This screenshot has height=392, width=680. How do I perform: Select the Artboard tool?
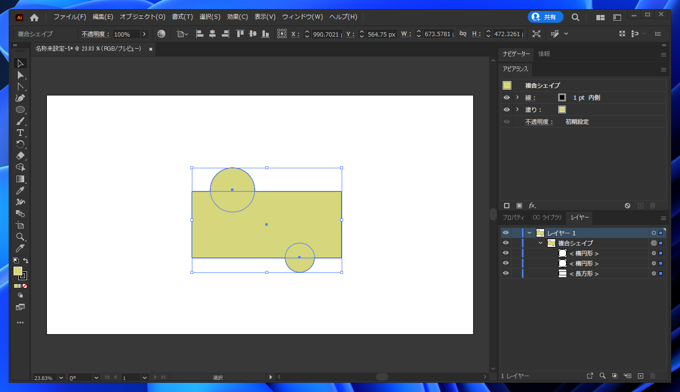click(x=20, y=225)
